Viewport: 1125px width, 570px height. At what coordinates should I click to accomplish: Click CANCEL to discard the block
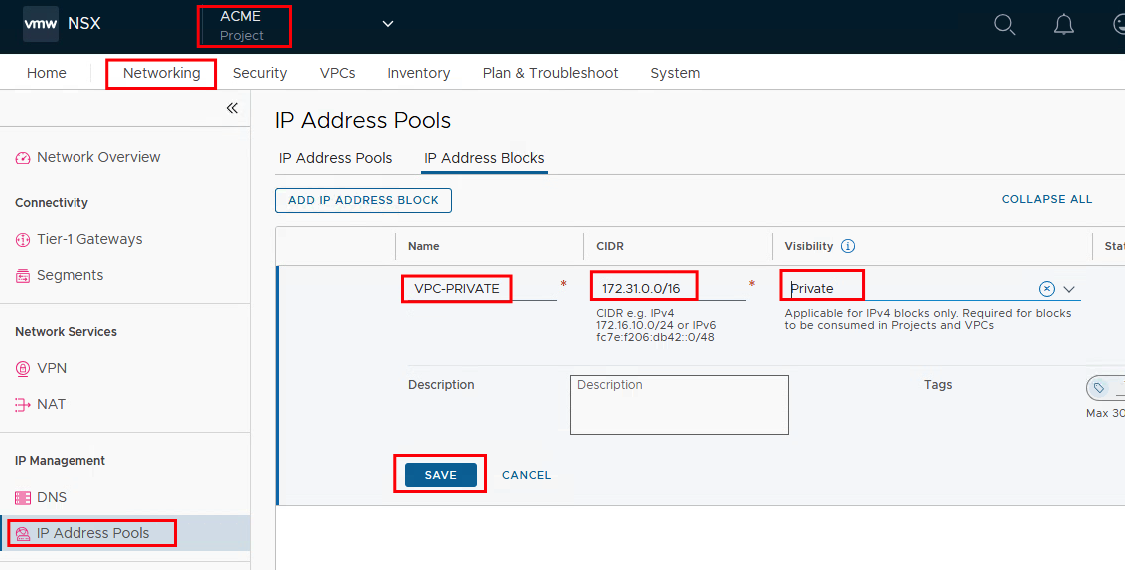pos(526,475)
